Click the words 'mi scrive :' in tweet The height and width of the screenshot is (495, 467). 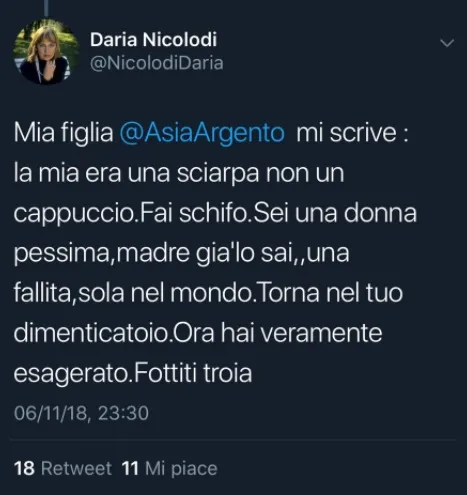click(x=352, y=133)
